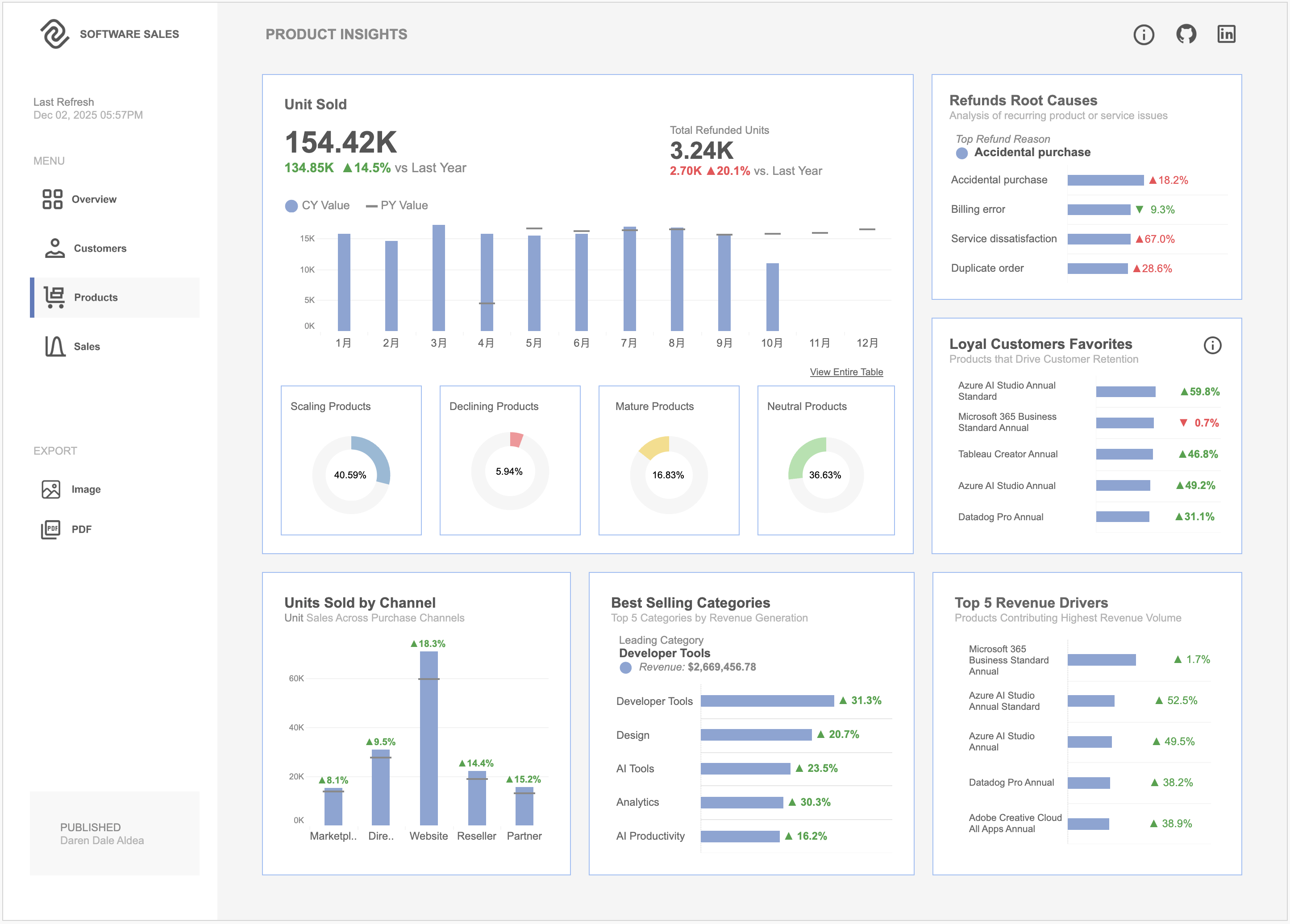Image resolution: width=1290 pixels, height=924 pixels.
Task: Click the info icon in the header
Action: 1143,35
